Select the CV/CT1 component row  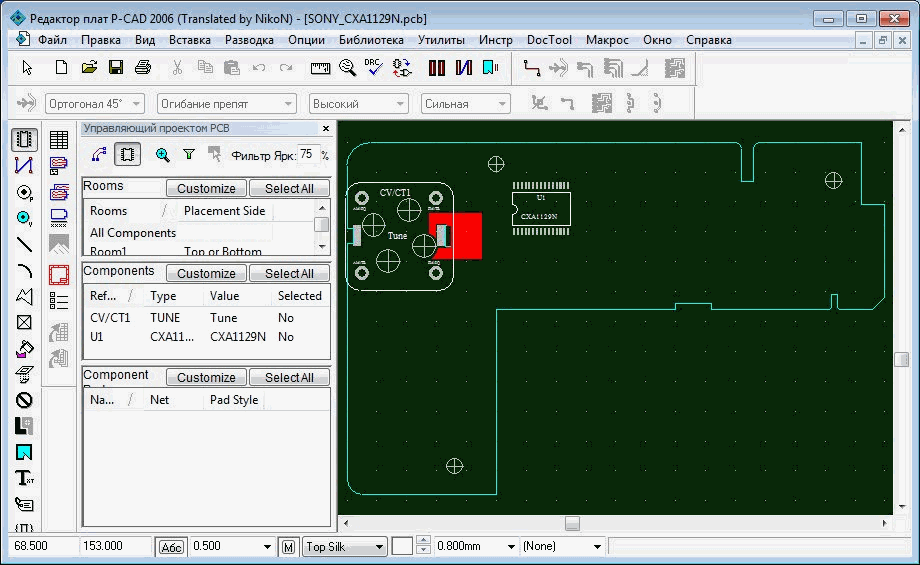(x=206, y=317)
